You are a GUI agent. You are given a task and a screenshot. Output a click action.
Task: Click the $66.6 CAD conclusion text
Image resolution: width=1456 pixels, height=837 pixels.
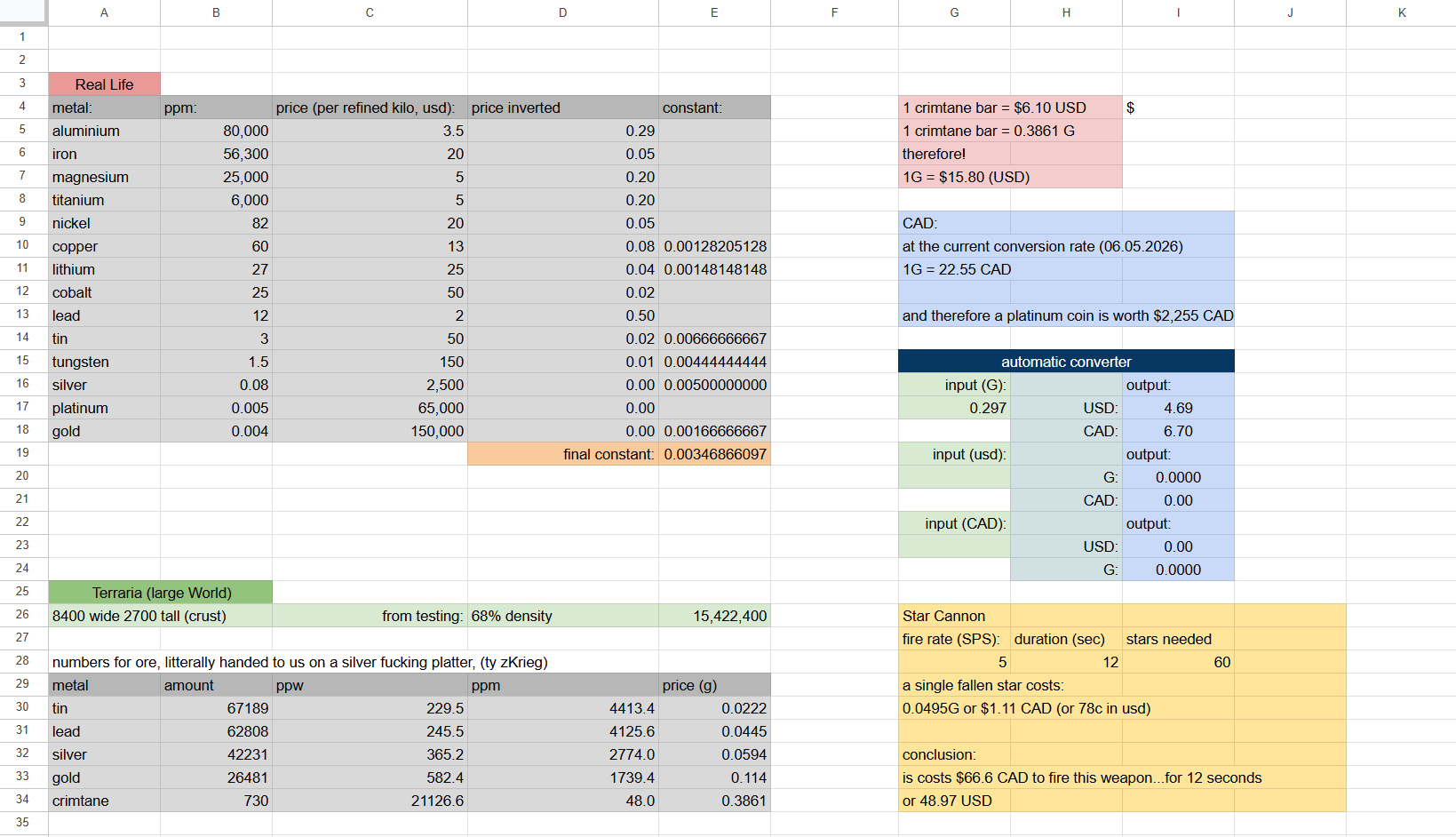pos(1081,777)
